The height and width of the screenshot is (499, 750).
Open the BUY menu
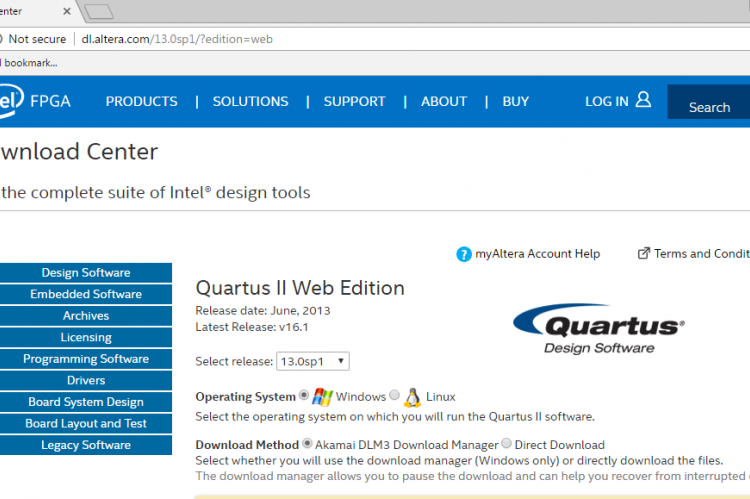[x=516, y=101]
